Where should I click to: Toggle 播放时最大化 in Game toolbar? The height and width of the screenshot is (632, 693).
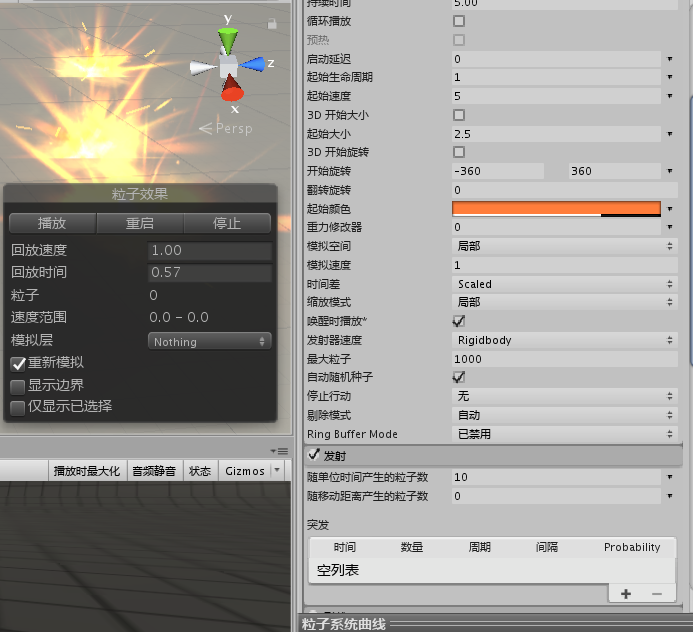coord(87,471)
